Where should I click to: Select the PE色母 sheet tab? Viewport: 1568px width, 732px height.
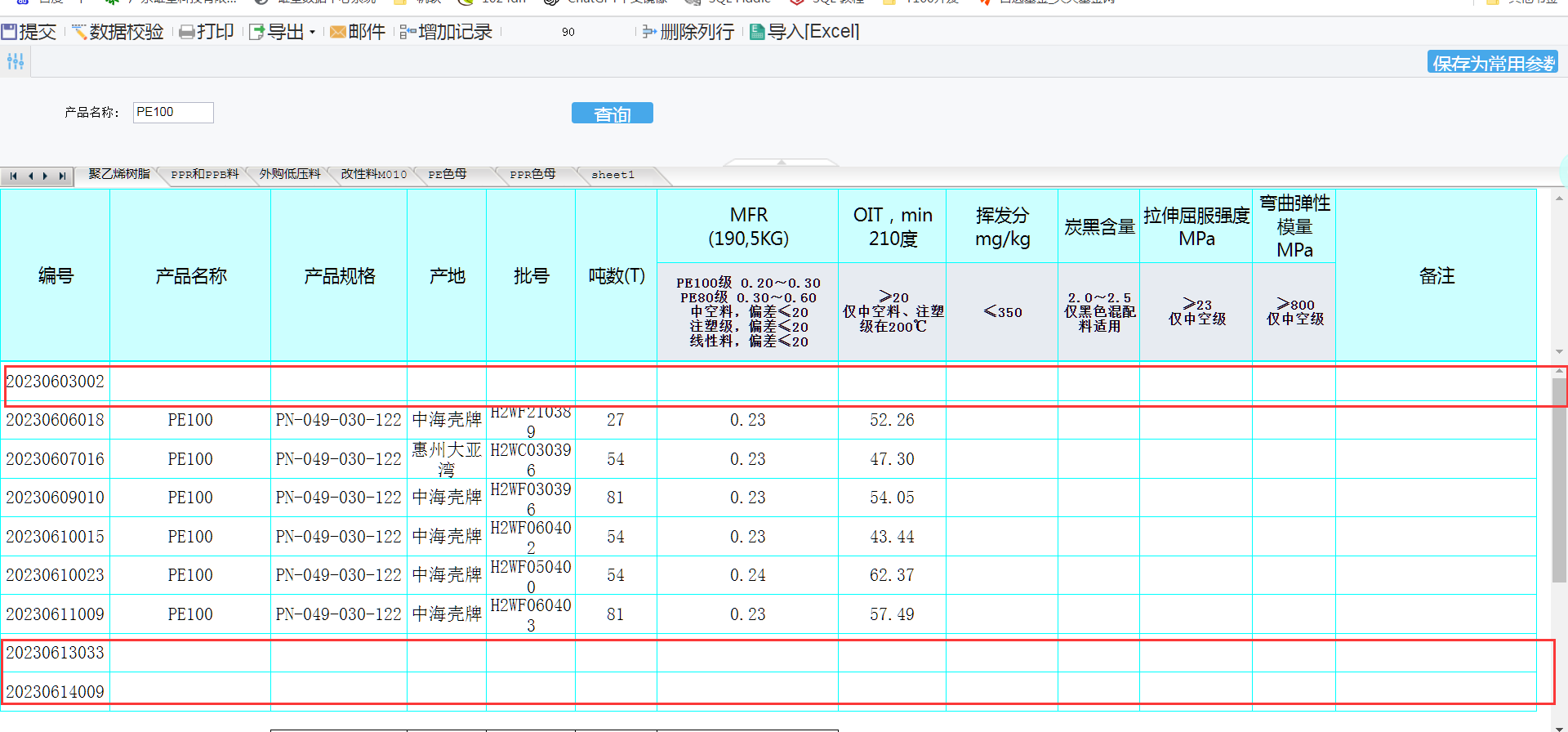[448, 175]
